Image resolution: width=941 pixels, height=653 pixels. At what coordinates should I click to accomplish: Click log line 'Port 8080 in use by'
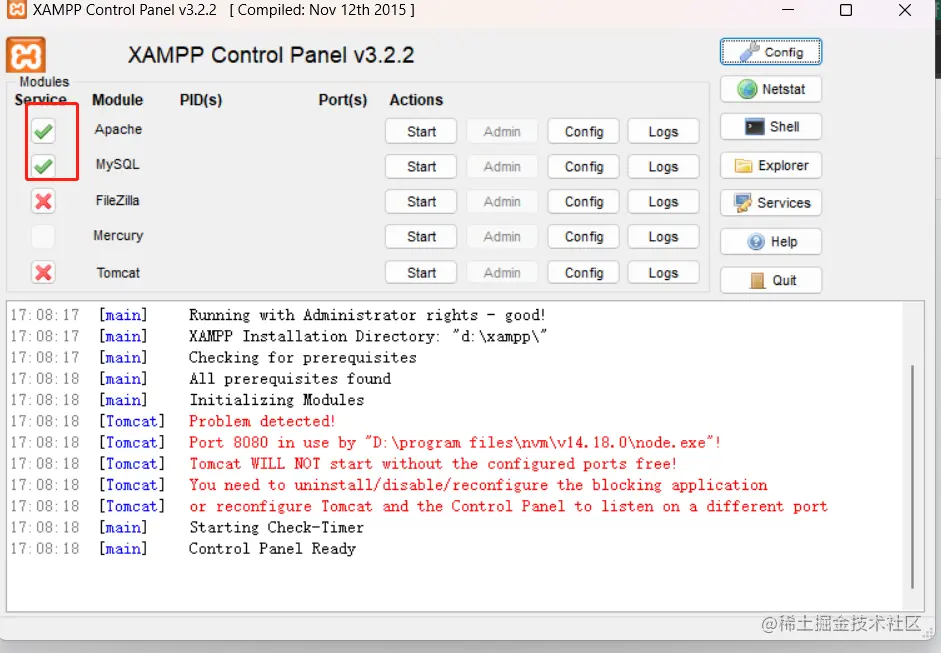[x=454, y=442]
